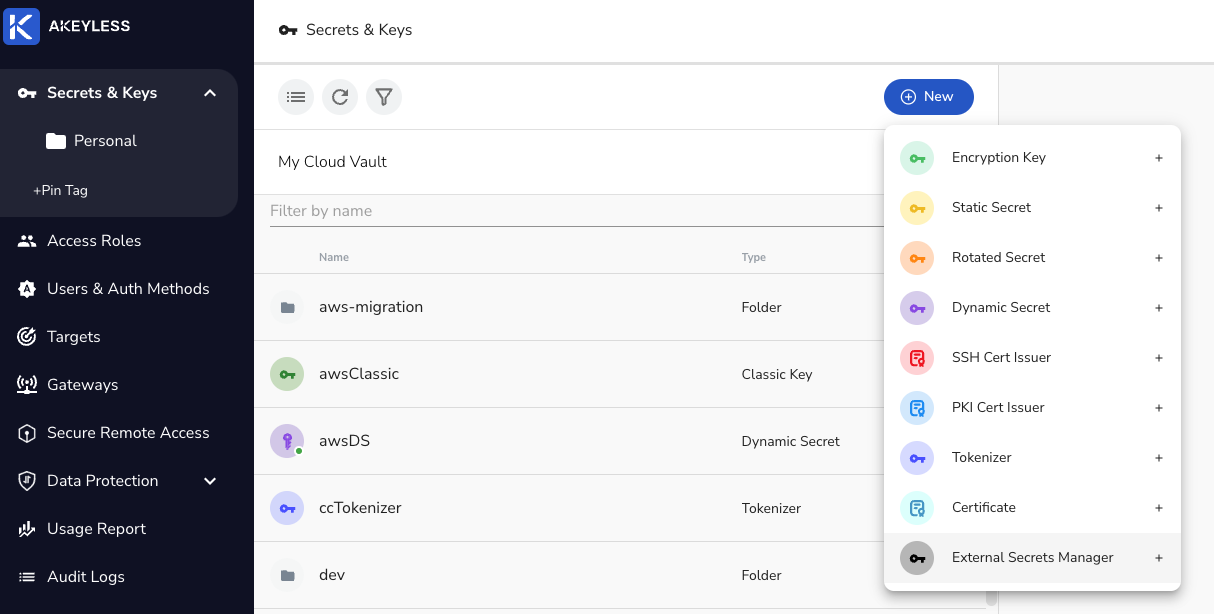The width and height of the screenshot is (1214, 614).
Task: Open Usage Report page
Action: pyautogui.click(x=96, y=529)
